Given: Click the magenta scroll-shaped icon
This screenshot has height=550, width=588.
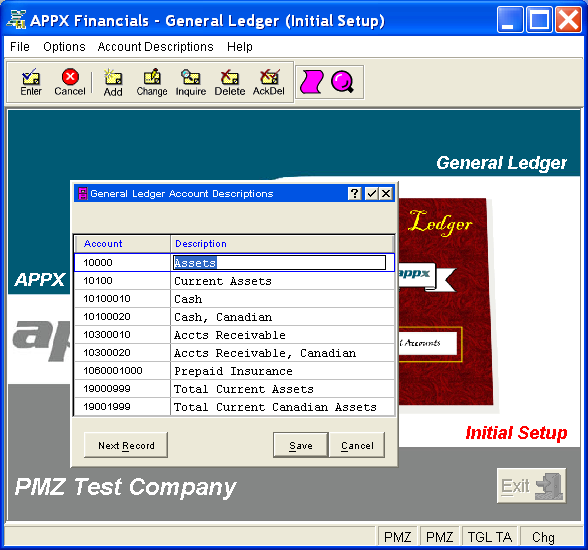Looking at the screenshot, I should pyautogui.click(x=312, y=82).
